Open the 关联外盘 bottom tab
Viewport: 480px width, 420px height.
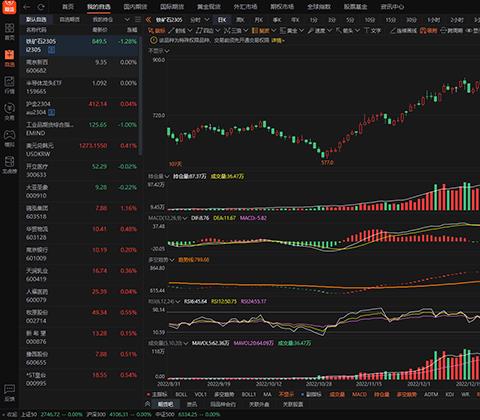259,404
